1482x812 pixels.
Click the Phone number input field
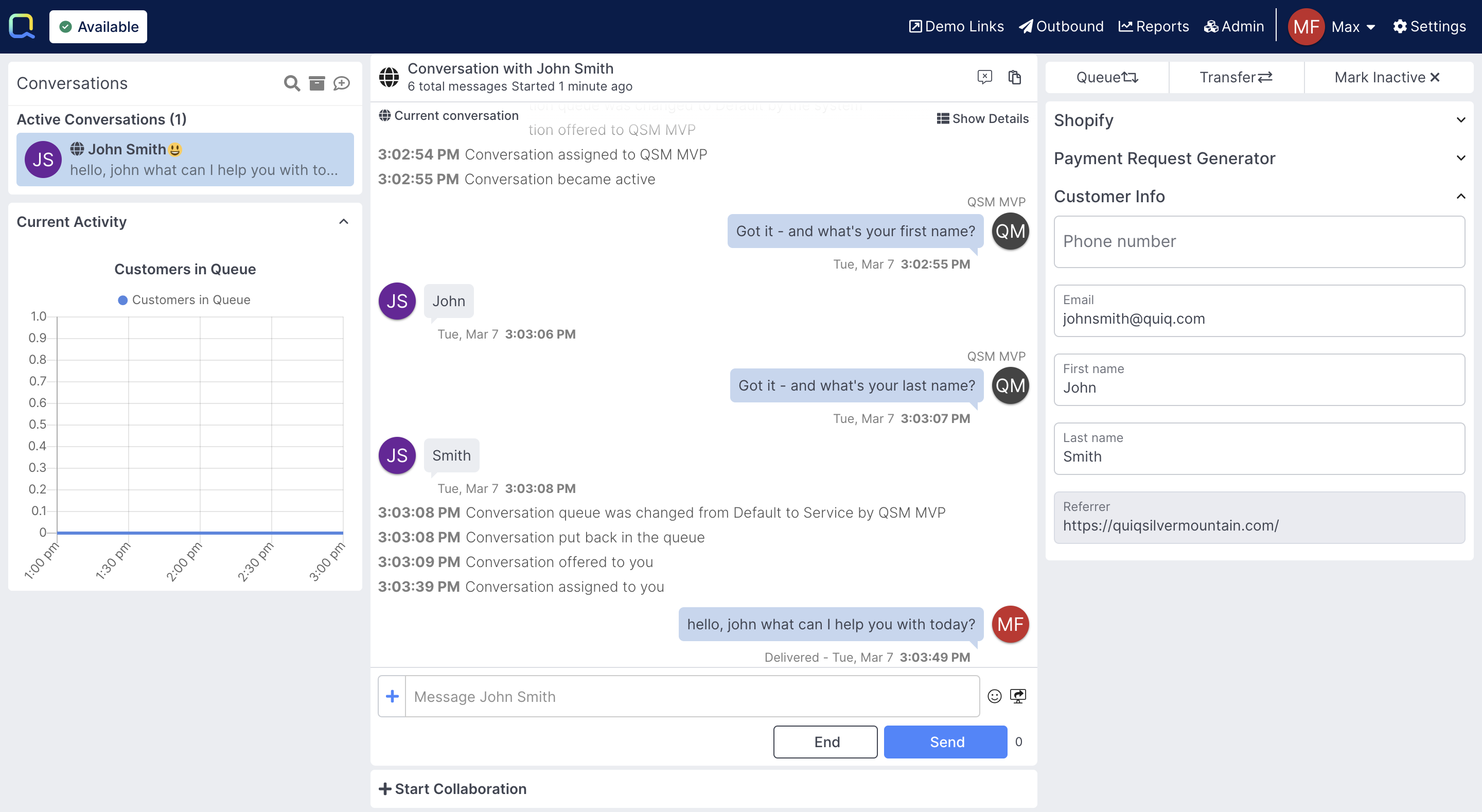click(x=1259, y=242)
